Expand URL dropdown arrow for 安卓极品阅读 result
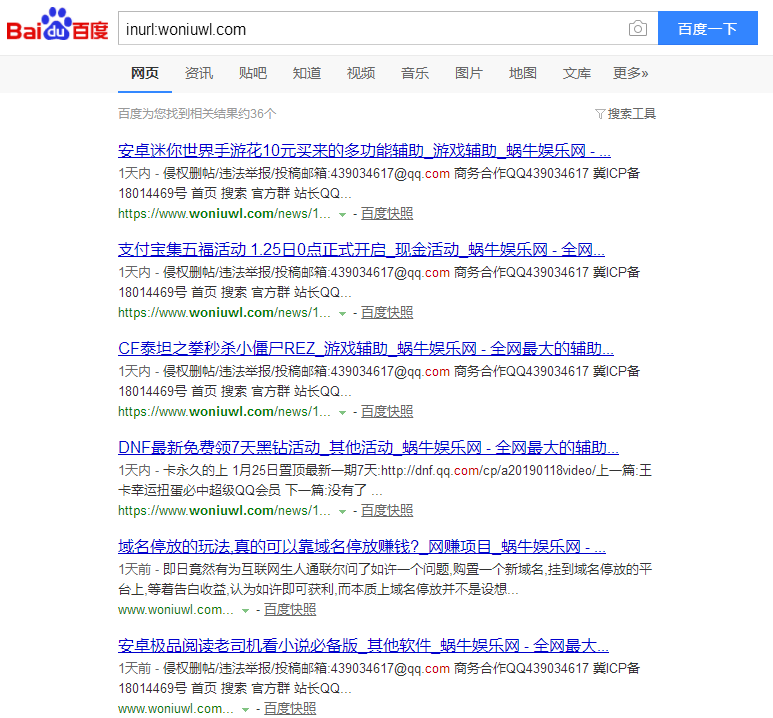 (245, 710)
